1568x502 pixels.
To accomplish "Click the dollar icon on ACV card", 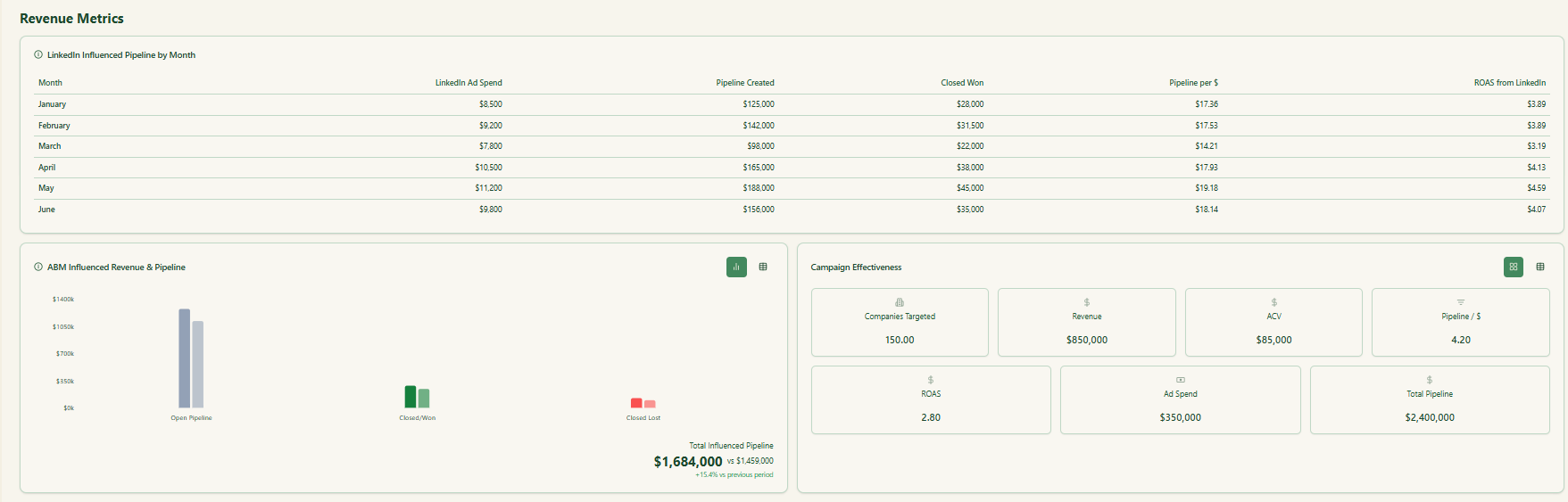I will (1274, 302).
